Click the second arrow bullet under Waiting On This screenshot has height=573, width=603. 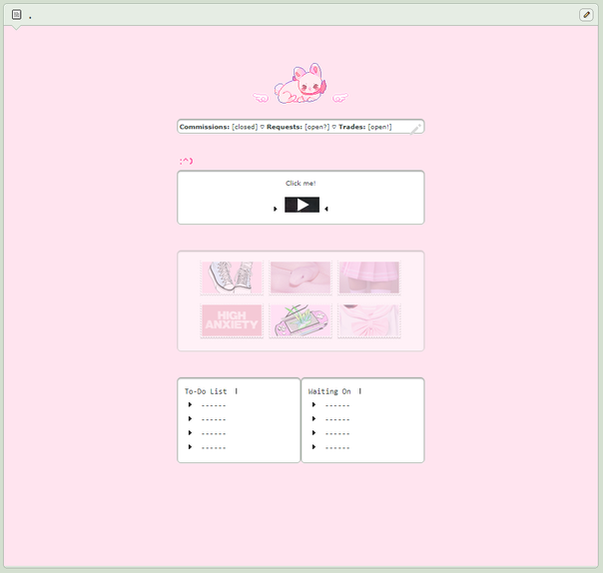click(314, 419)
